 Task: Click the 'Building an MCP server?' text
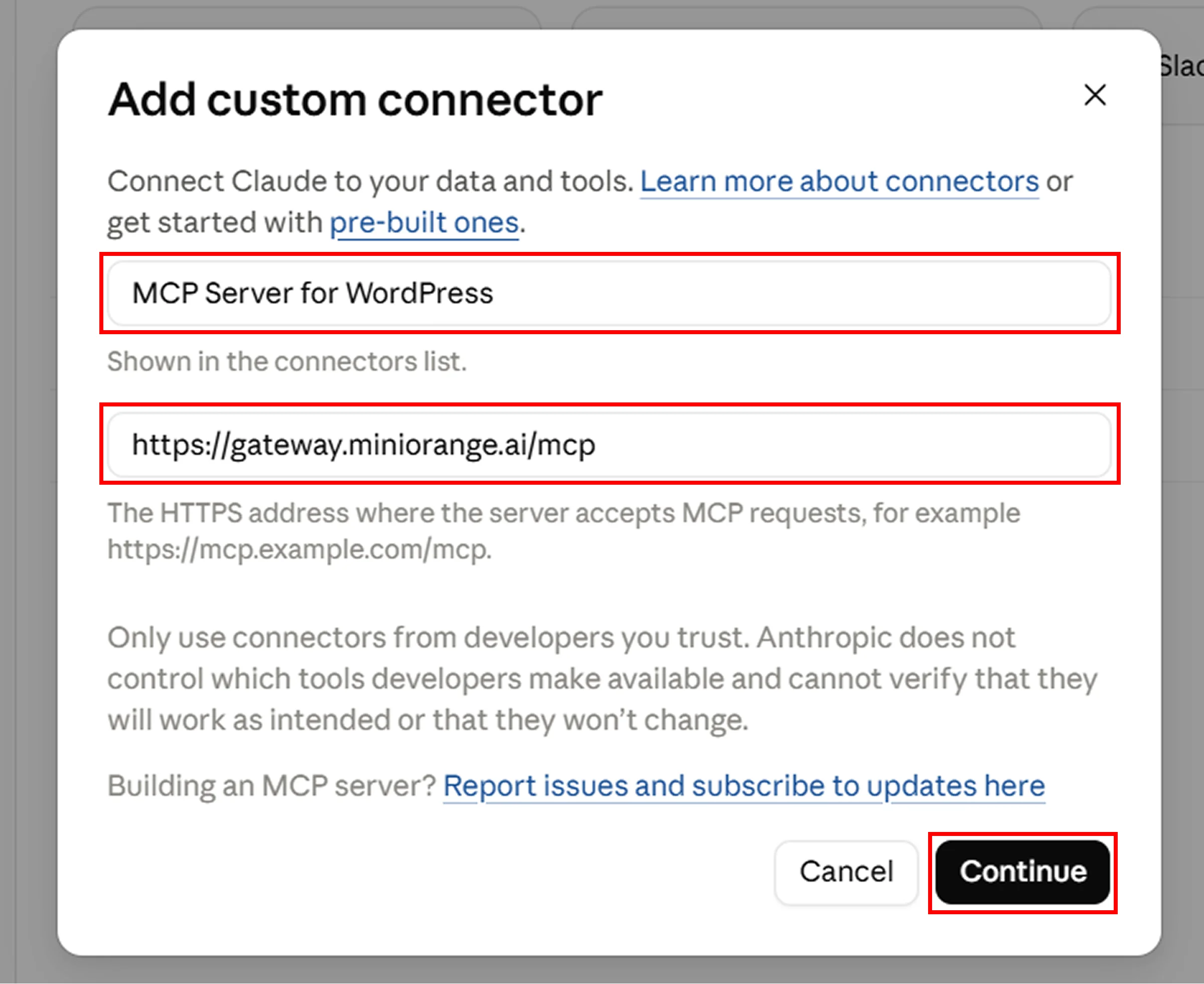[271, 786]
